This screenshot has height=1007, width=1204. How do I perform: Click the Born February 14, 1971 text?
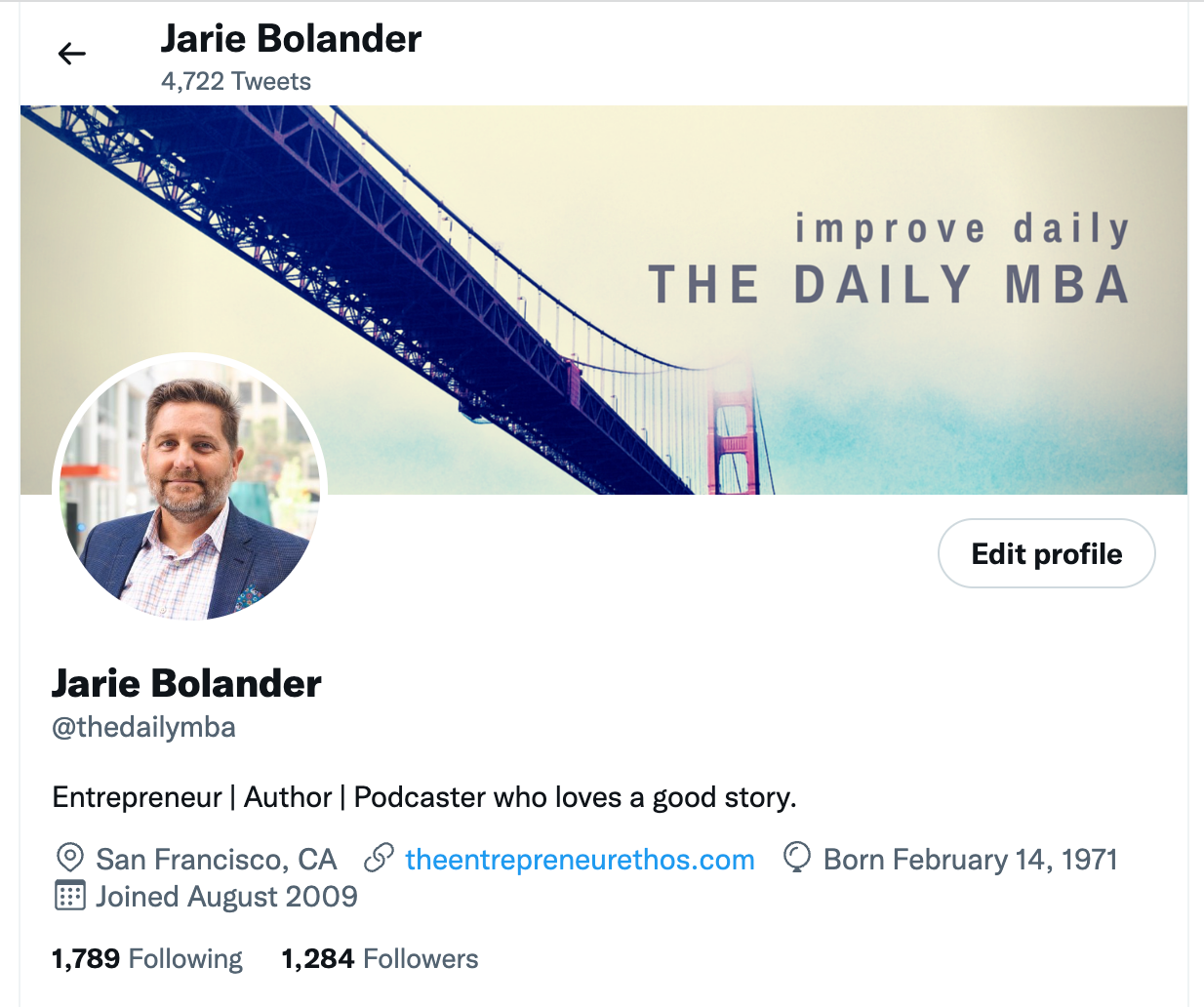tap(970, 860)
